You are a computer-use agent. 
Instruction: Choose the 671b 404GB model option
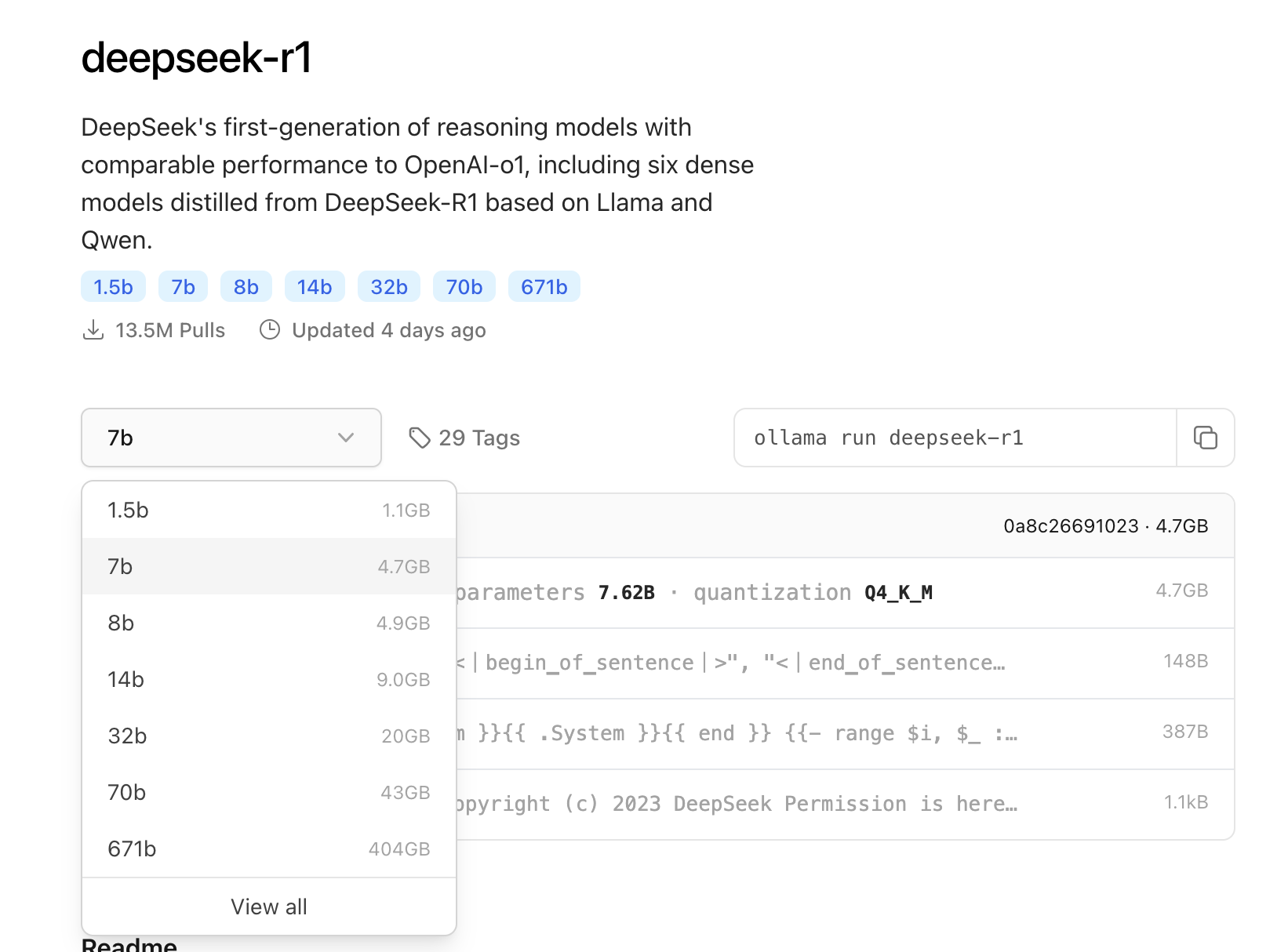[x=268, y=849]
